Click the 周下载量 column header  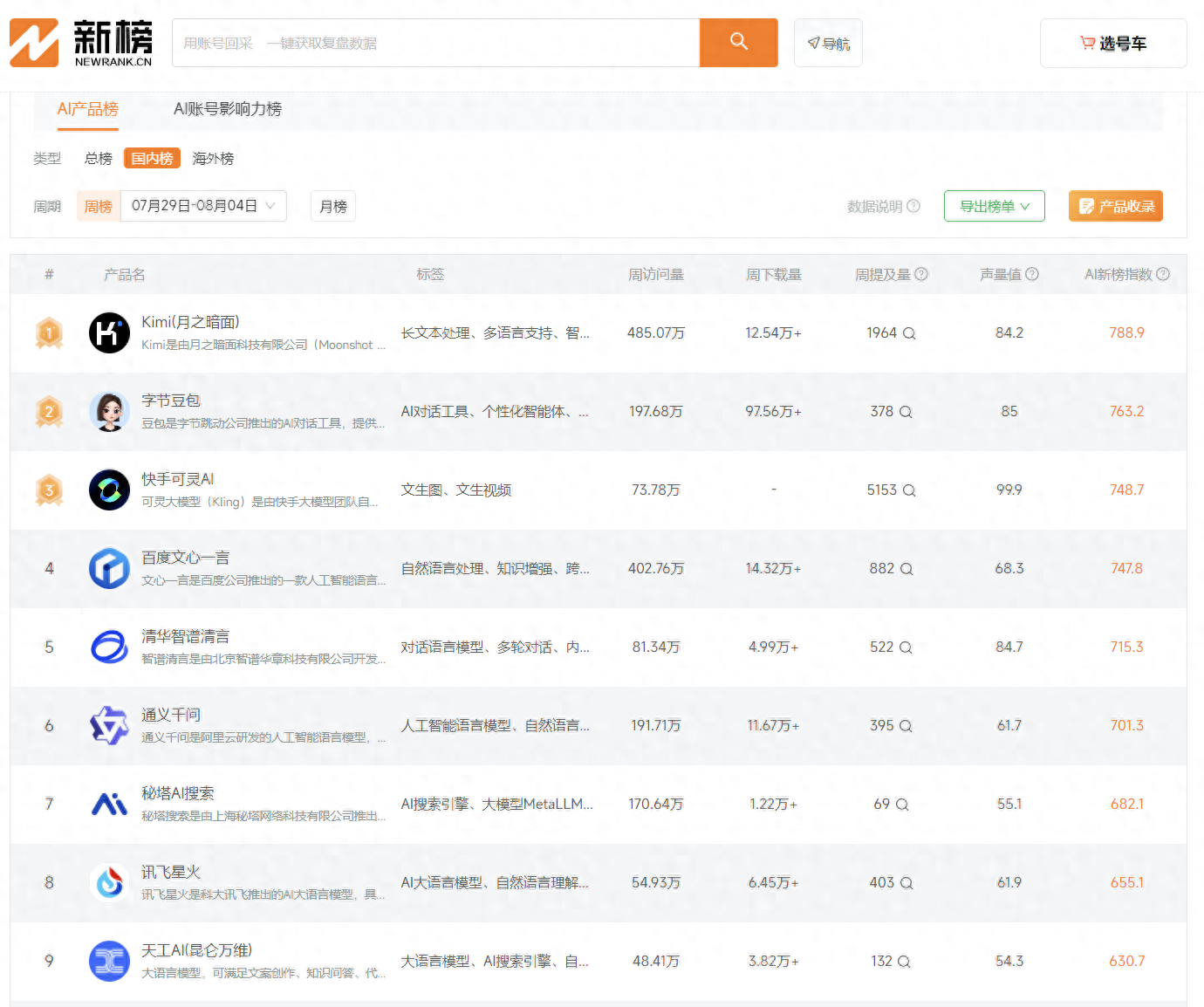(774, 274)
